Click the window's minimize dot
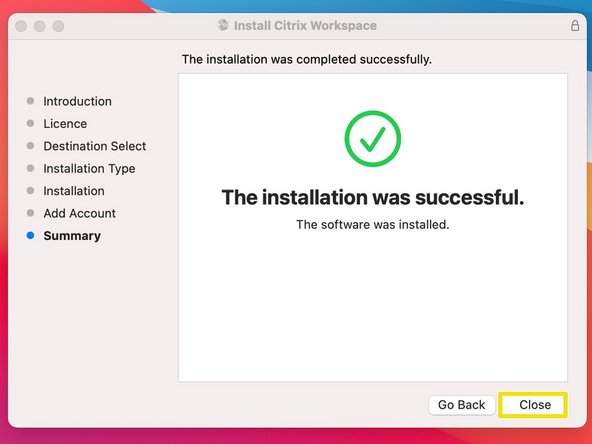 (40, 26)
